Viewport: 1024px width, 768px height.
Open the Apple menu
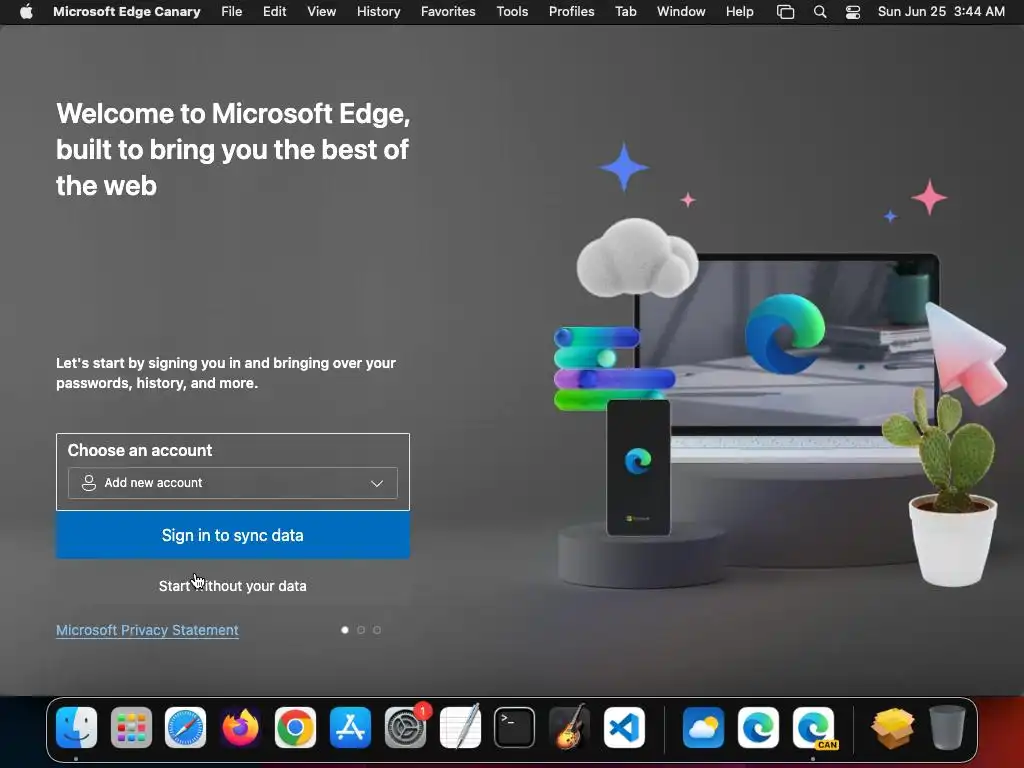click(x=26, y=12)
